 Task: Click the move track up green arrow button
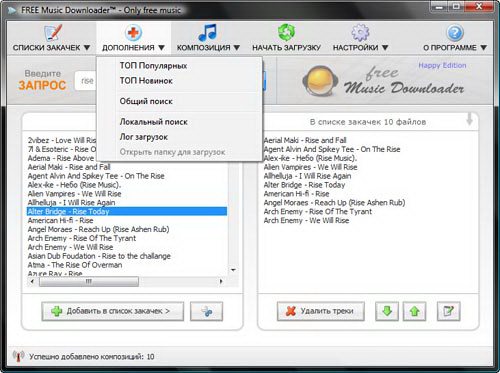pyautogui.click(x=414, y=311)
